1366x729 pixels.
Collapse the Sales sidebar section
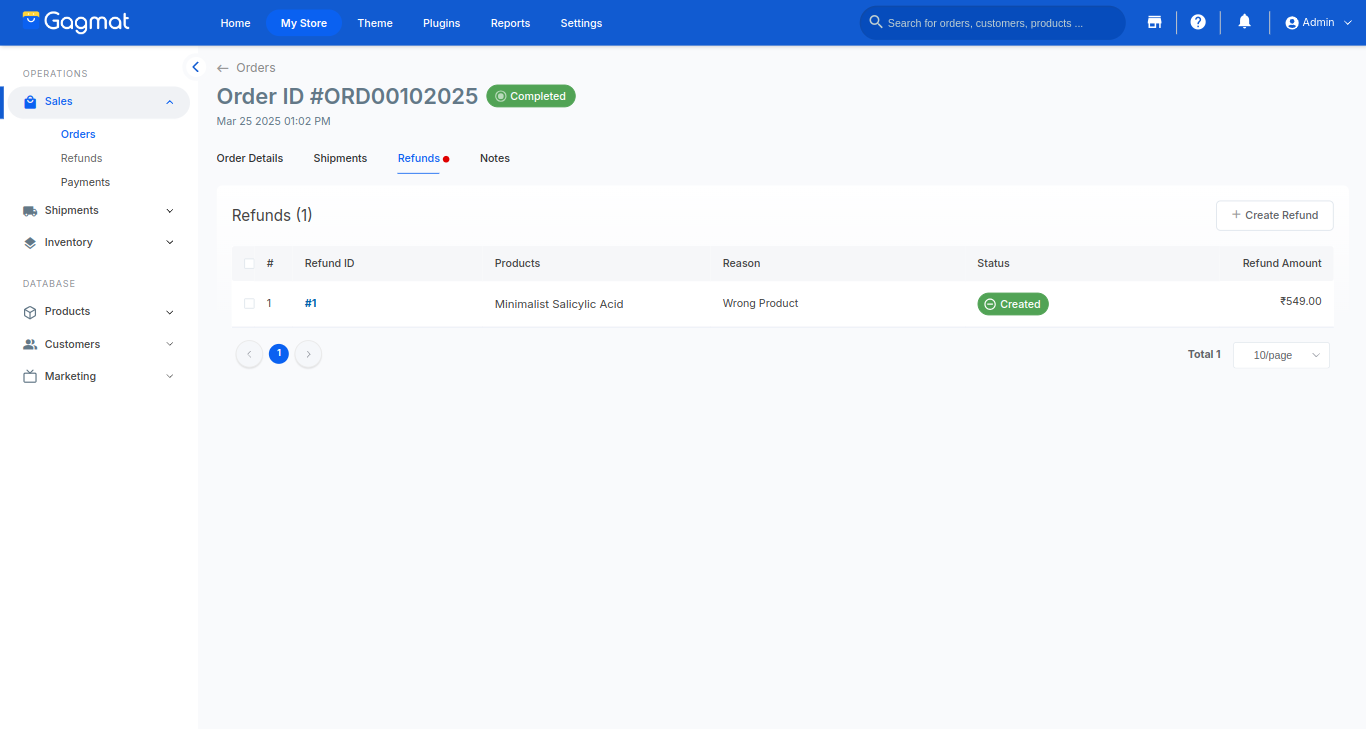click(170, 102)
